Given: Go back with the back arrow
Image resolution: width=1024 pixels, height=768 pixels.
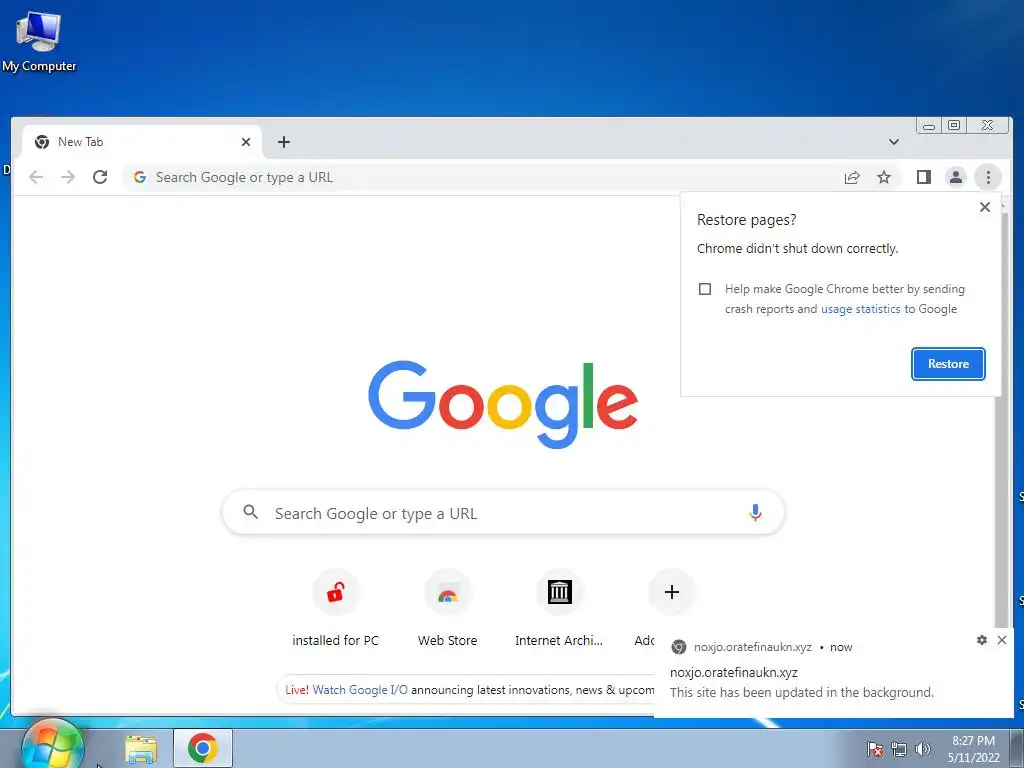Looking at the screenshot, I should [x=36, y=177].
